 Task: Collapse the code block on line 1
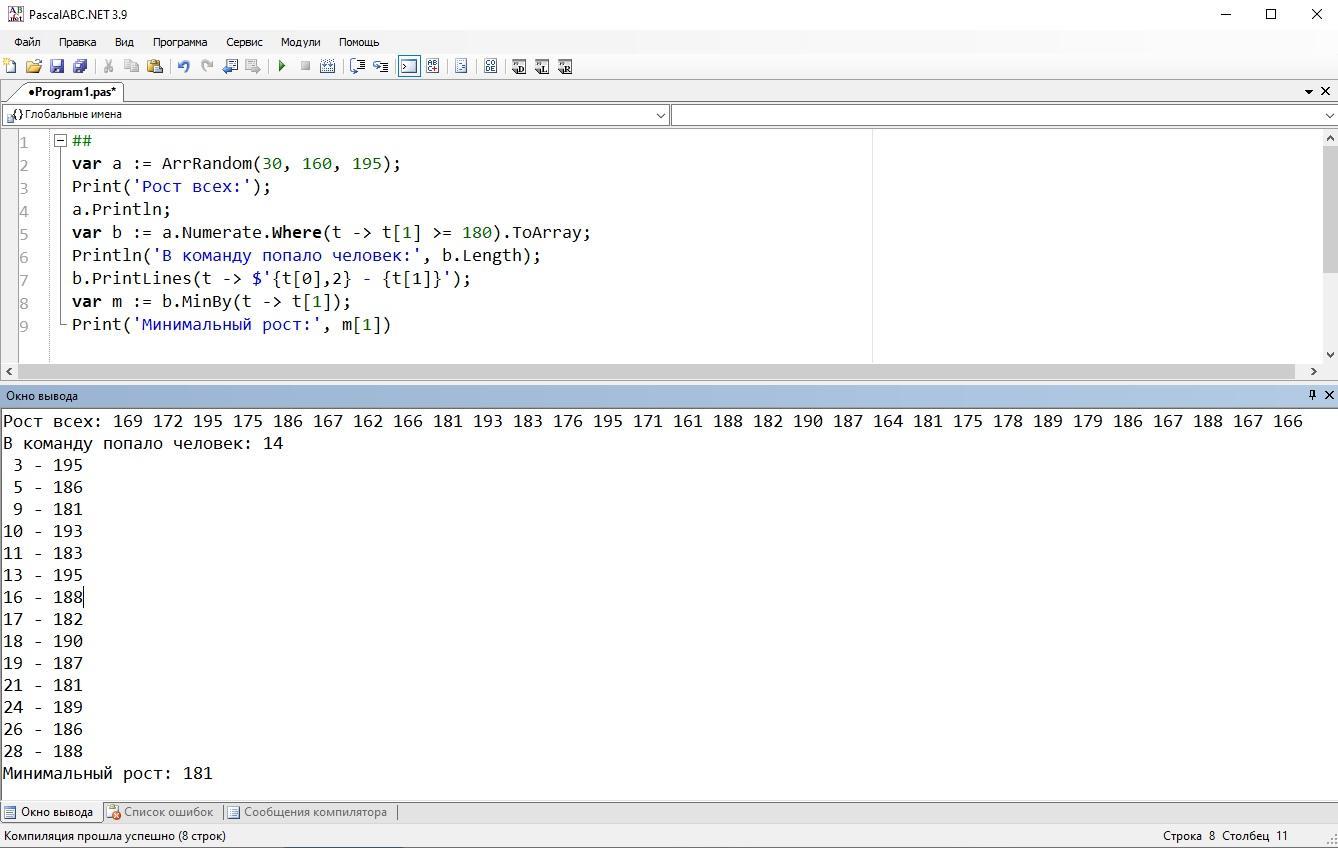pyautogui.click(x=60, y=141)
